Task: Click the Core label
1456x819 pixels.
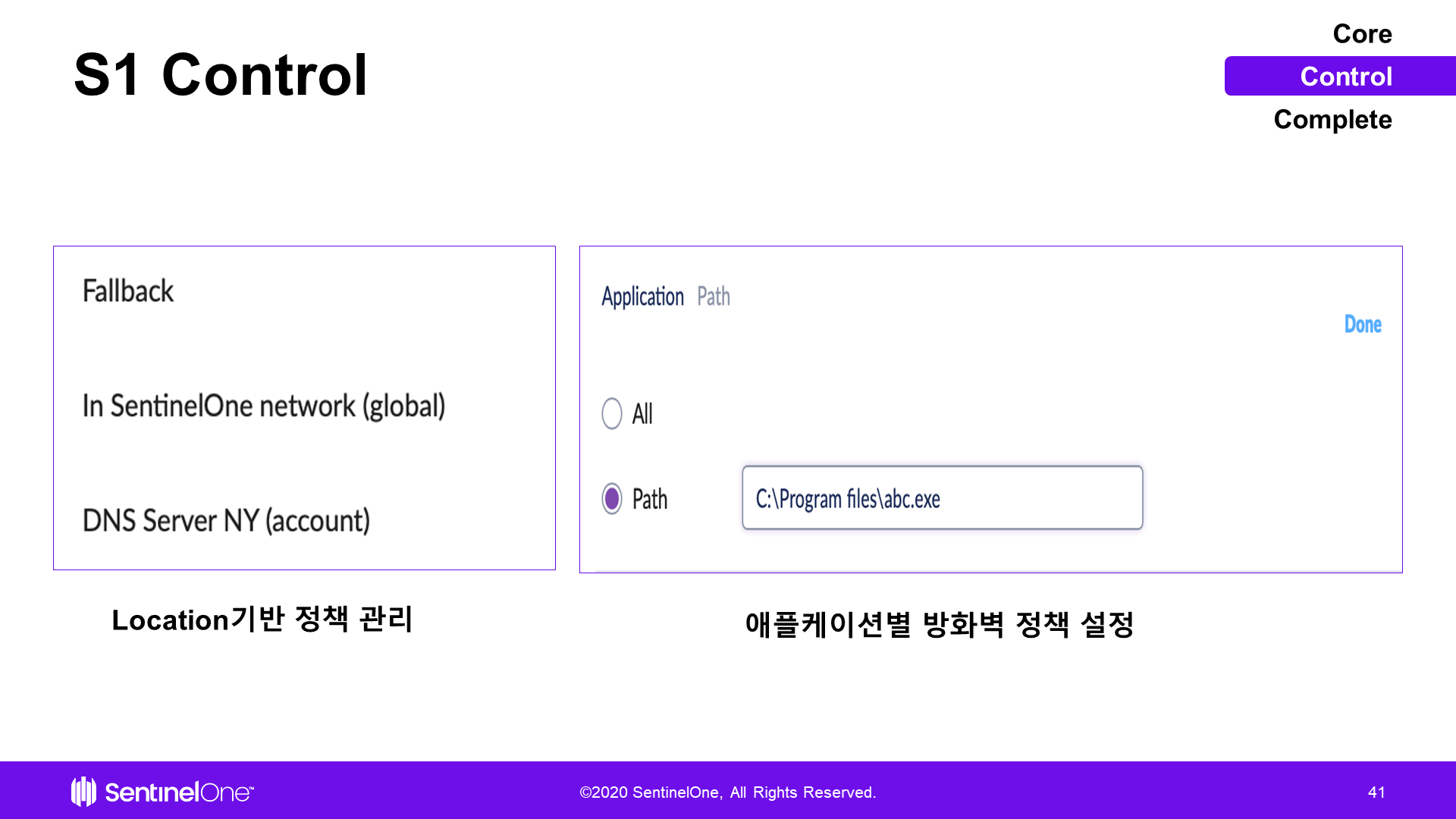Action: (x=1362, y=34)
